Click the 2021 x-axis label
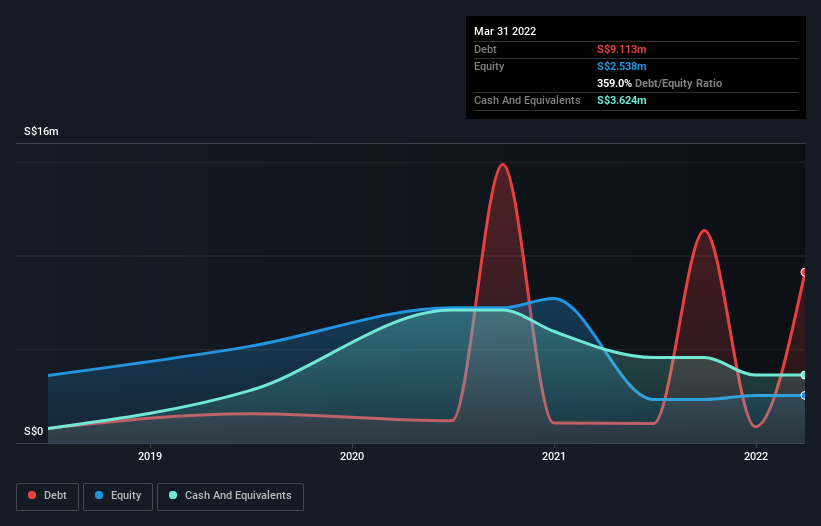This screenshot has height=526, width=821. 554,456
